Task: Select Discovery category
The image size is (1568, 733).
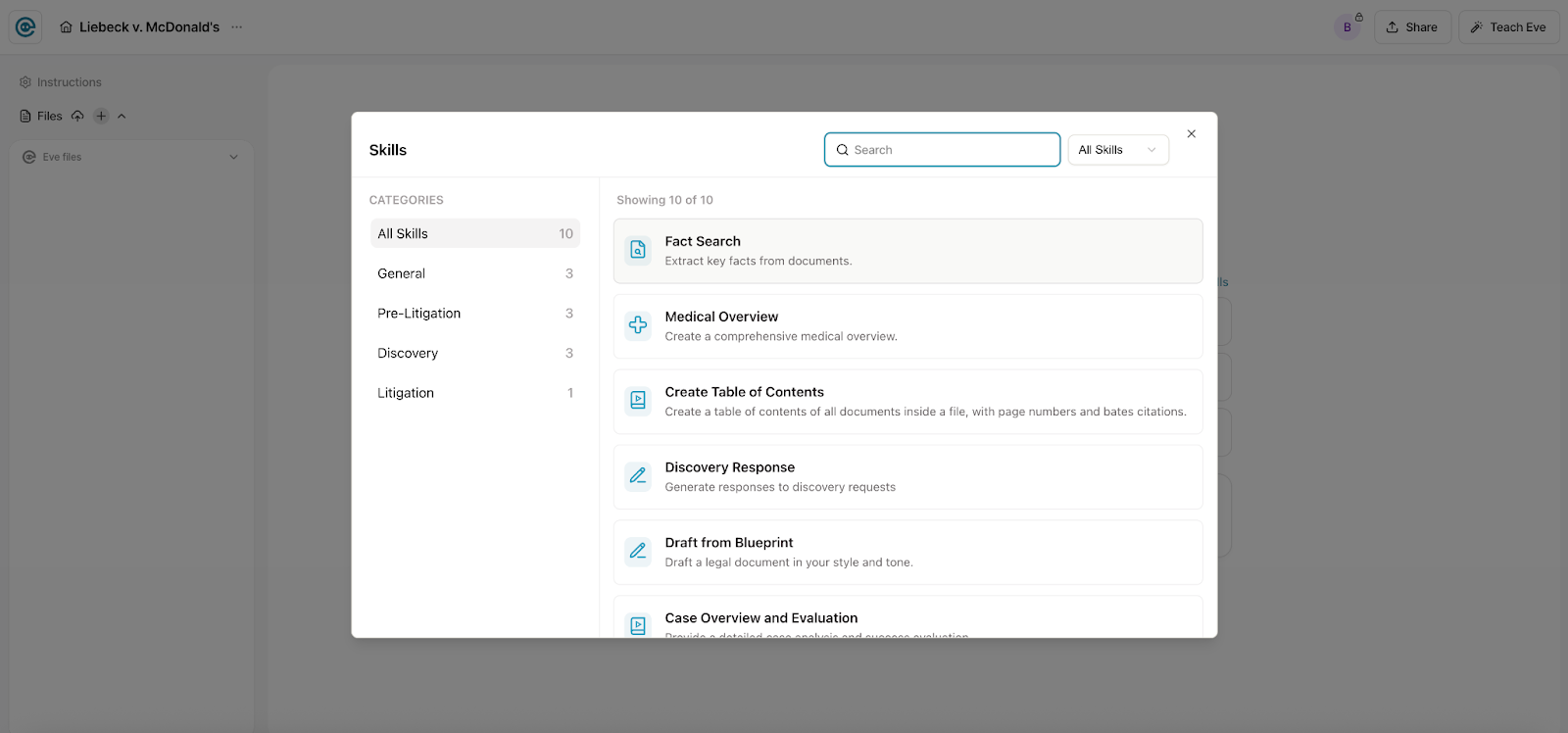Action: coord(475,353)
